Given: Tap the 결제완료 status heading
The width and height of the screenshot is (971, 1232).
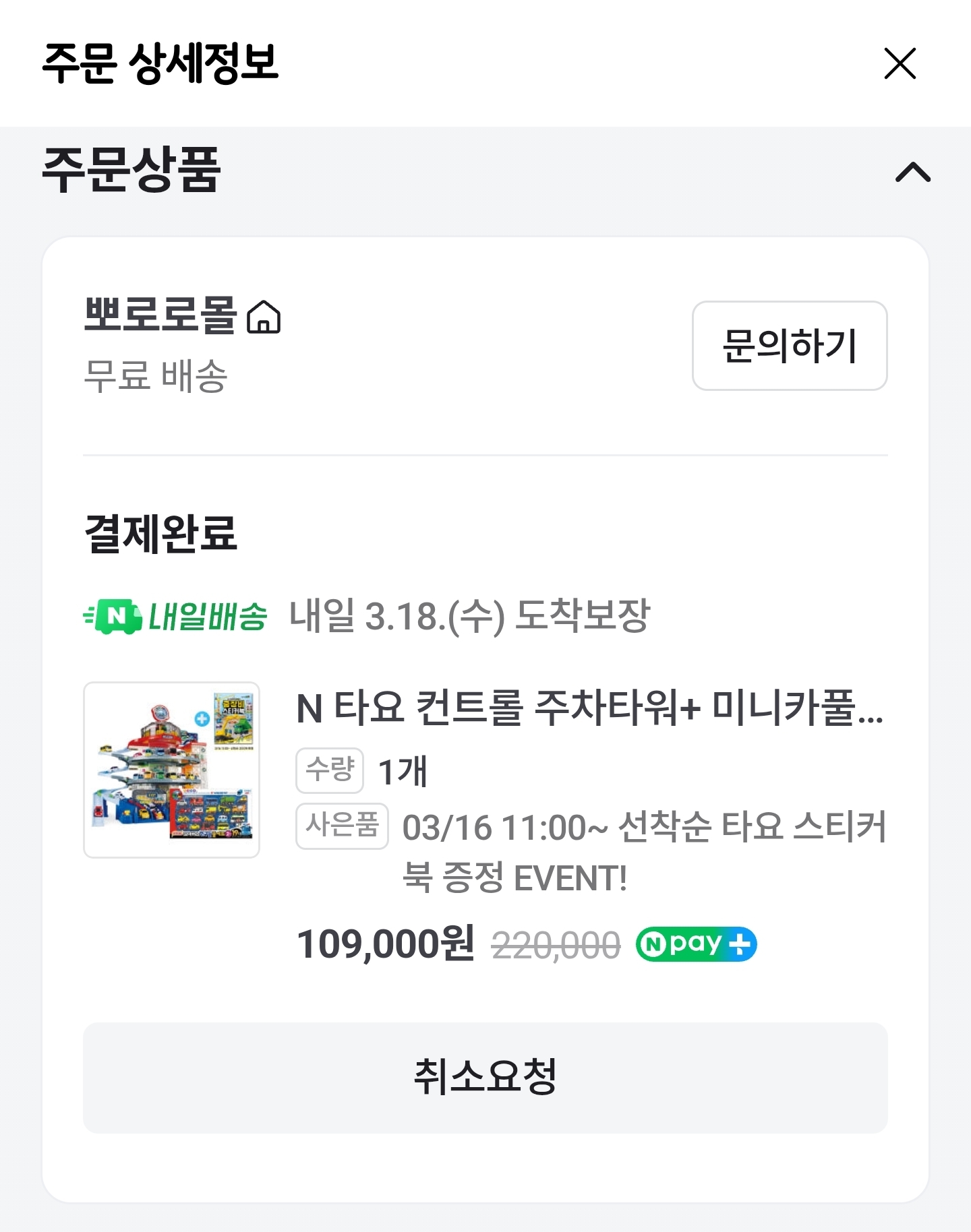Looking at the screenshot, I should point(160,533).
